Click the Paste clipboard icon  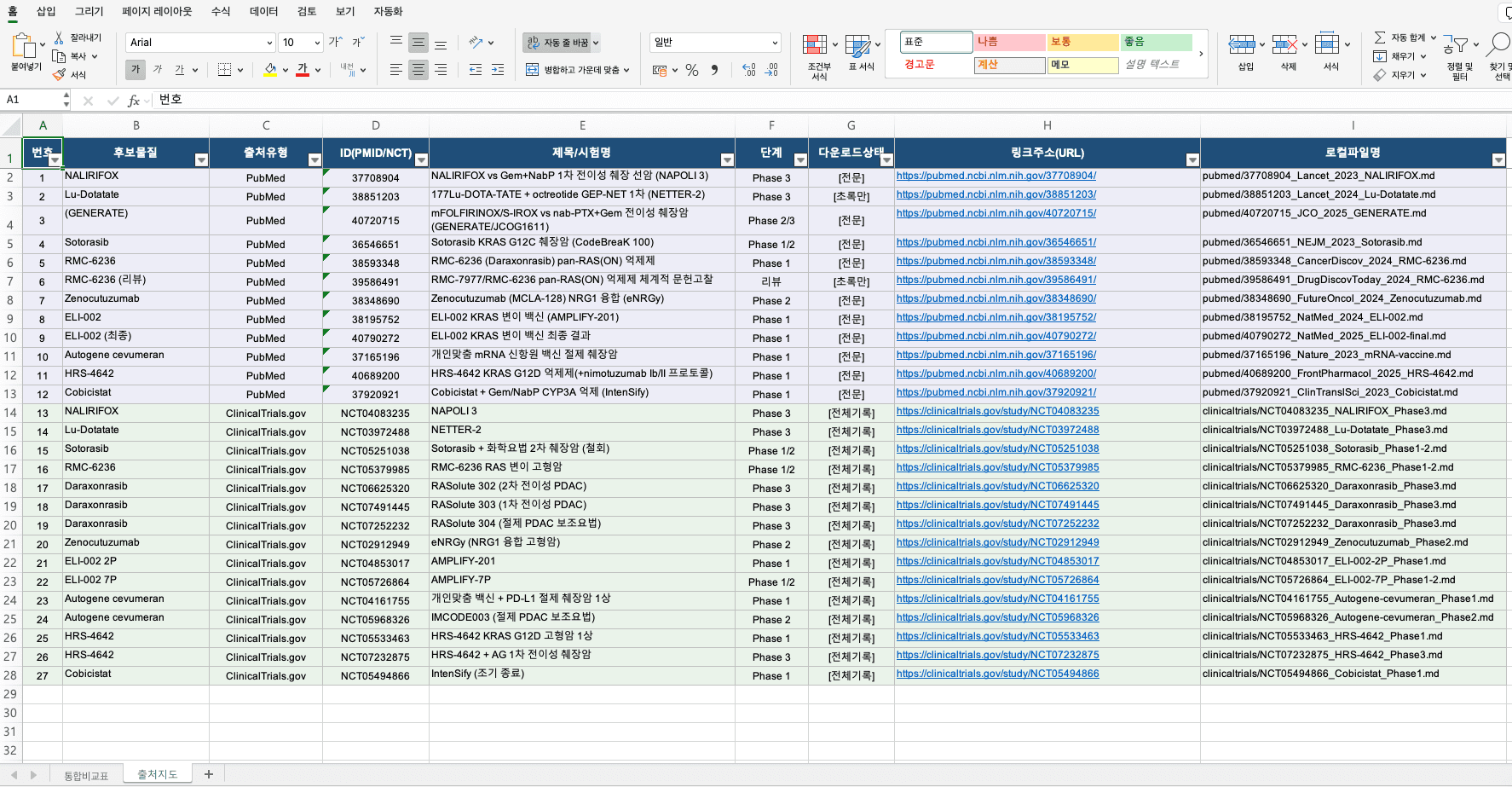(24, 45)
